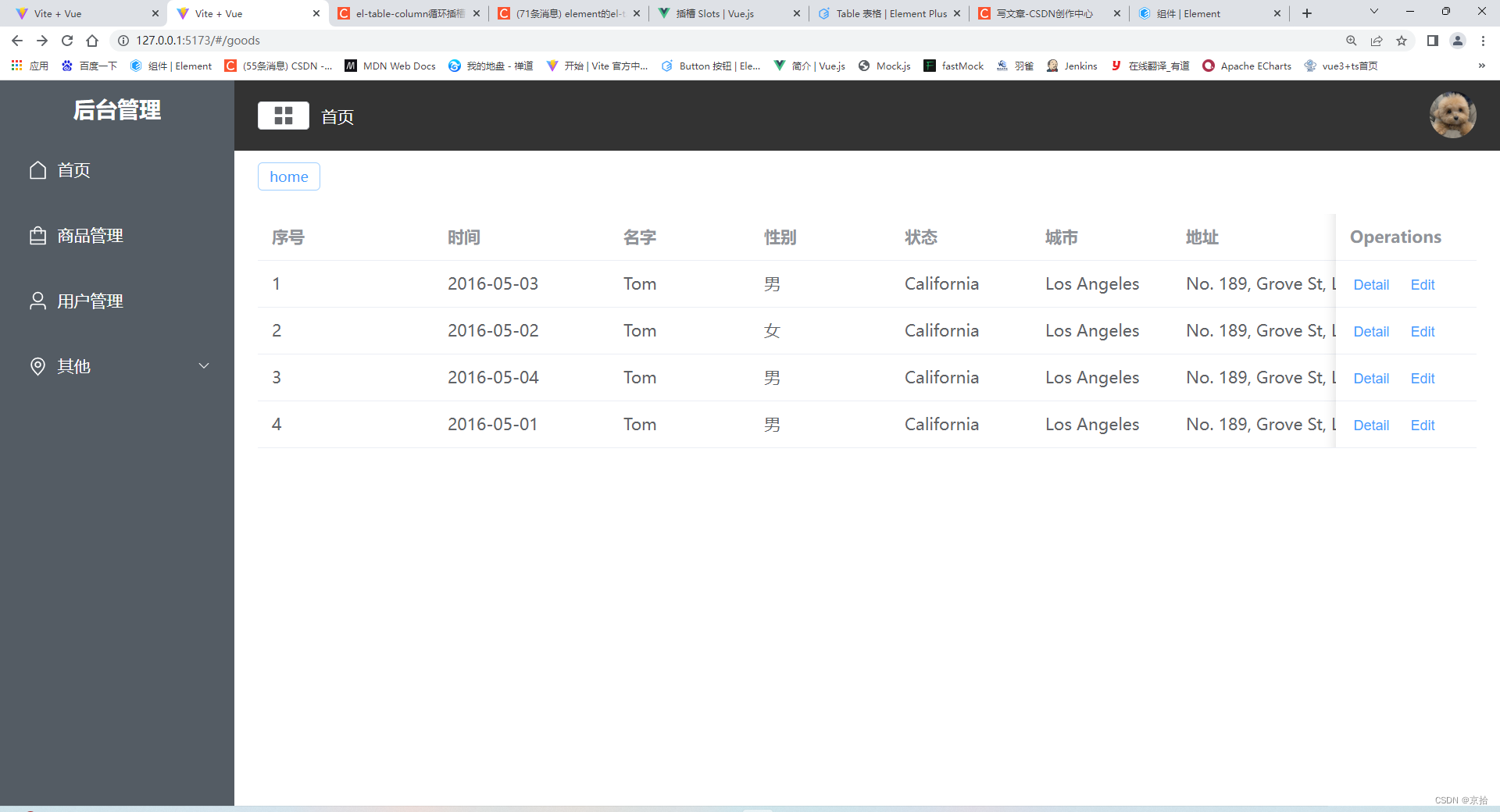Open fastMock bookmark
This screenshot has height=812, width=1500.
coord(953,66)
